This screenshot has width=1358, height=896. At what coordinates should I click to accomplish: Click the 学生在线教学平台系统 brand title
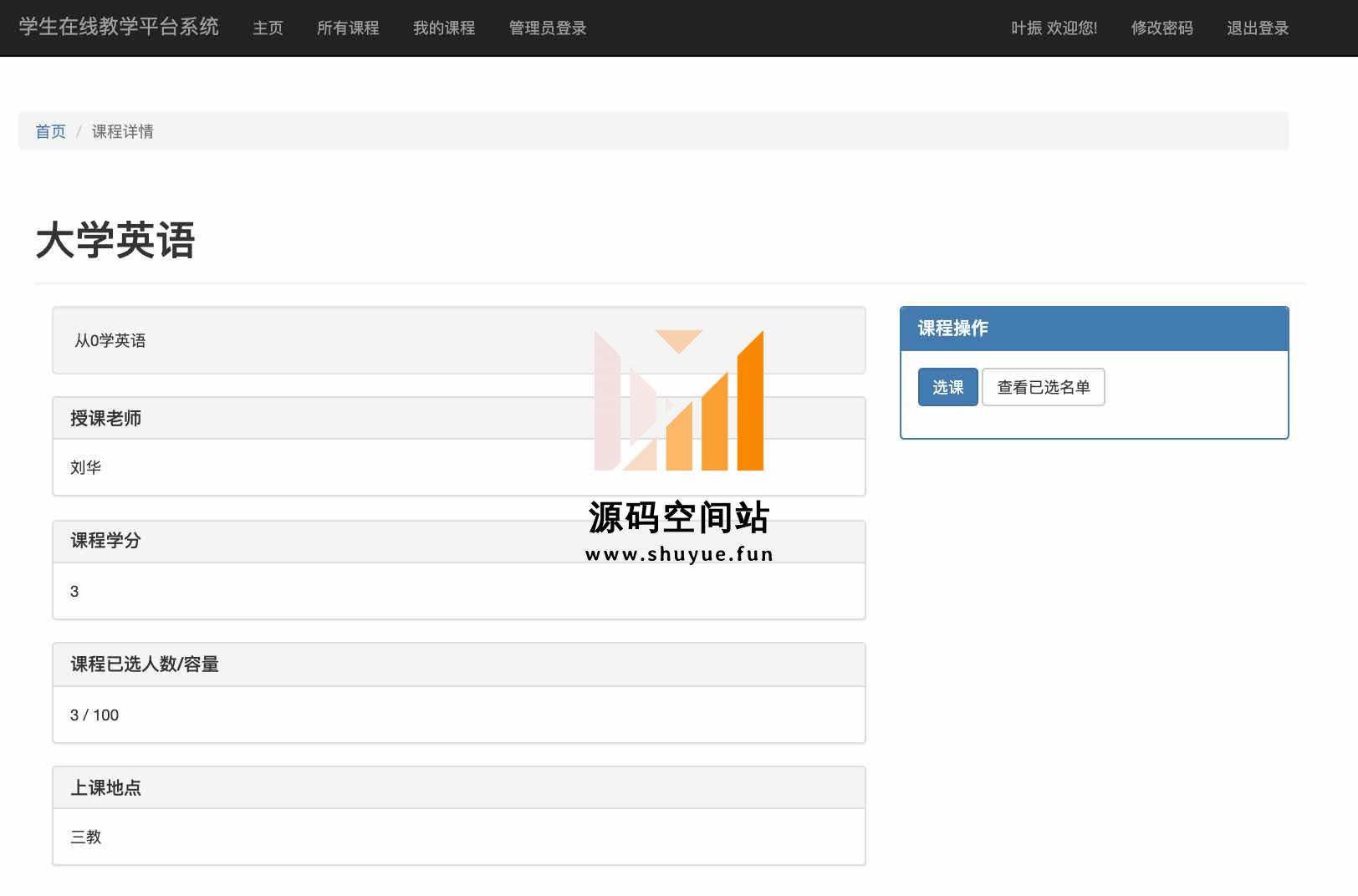[x=119, y=28]
